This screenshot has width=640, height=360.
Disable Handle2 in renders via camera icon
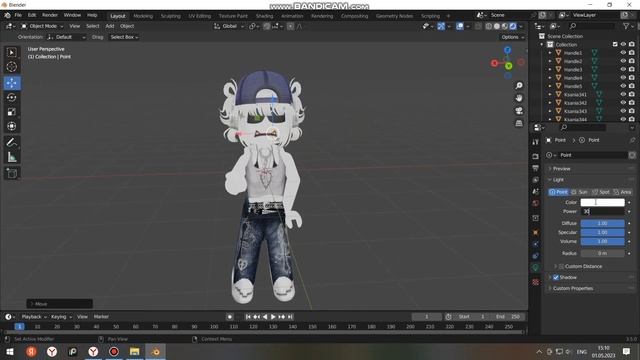[632, 61]
